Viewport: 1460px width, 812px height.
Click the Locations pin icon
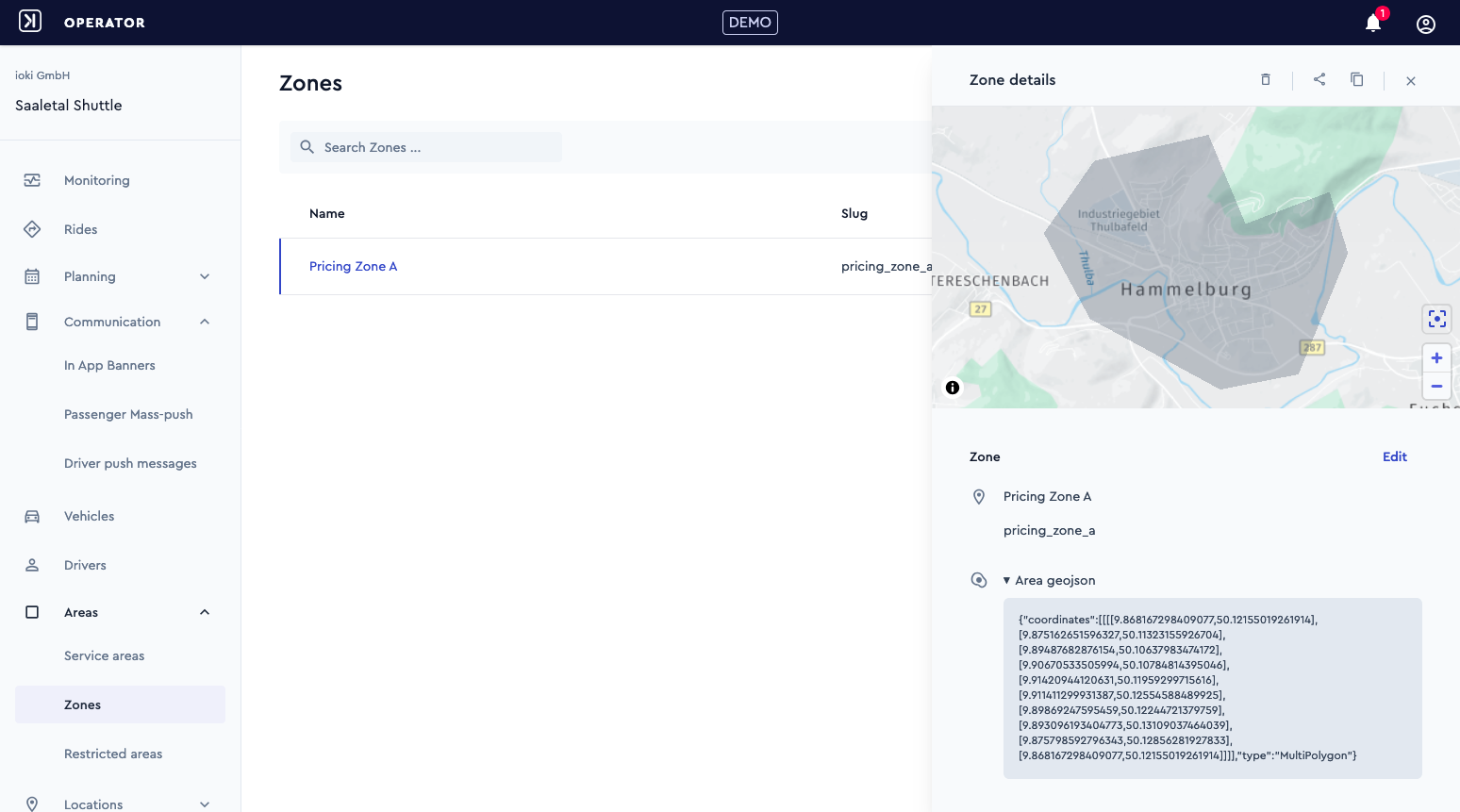point(32,804)
